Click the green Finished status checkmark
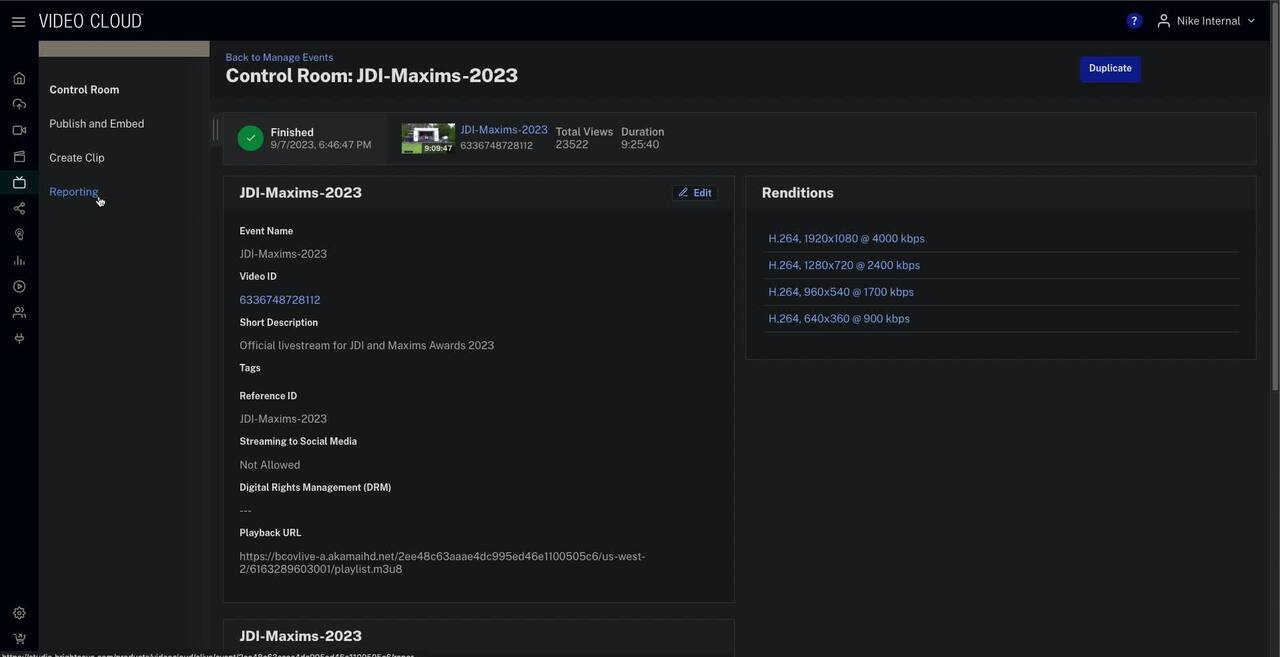 tap(250, 138)
